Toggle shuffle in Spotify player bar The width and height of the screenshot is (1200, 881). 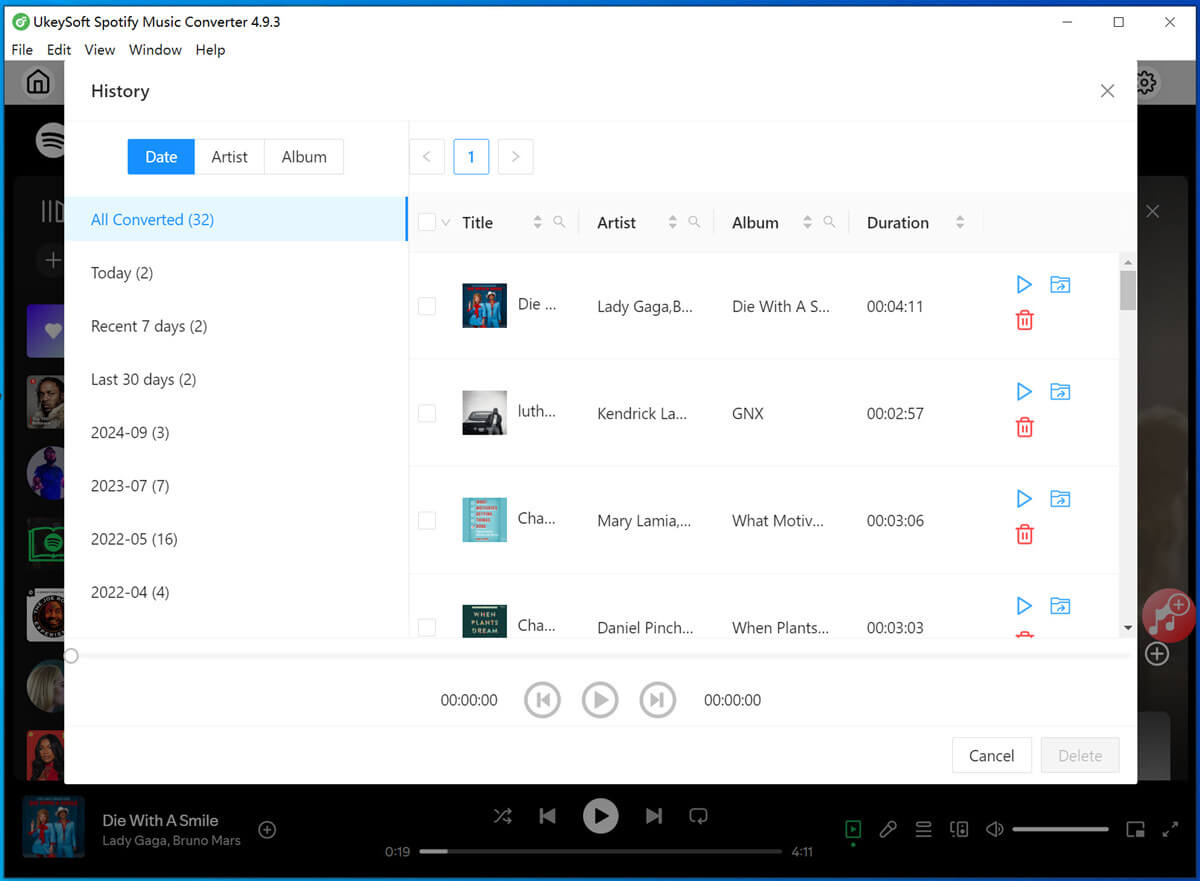point(502,816)
